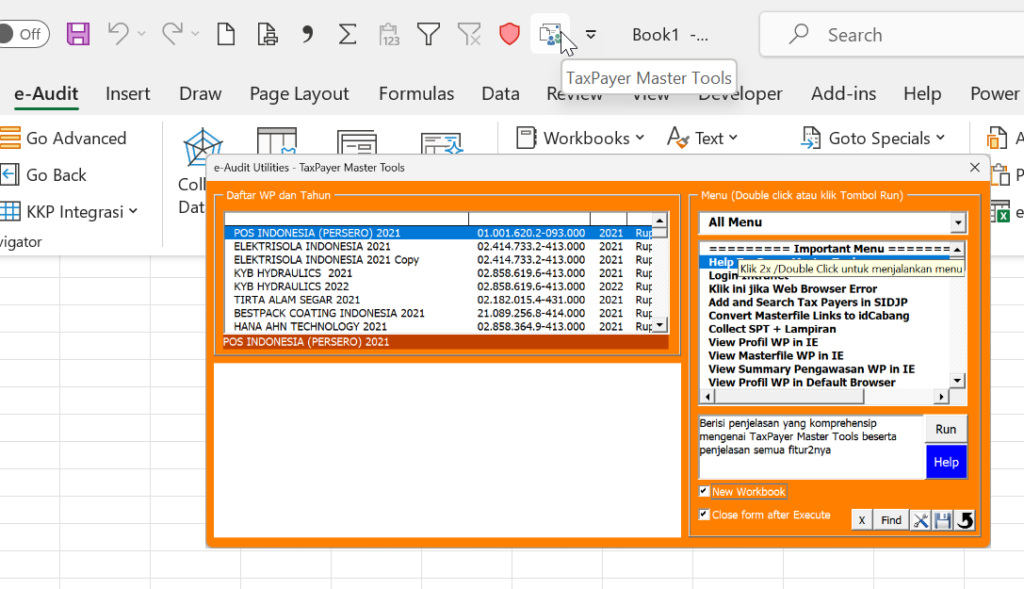Select BESTPACK COATING INDONESIA 2021 row
The width and height of the screenshot is (1024, 589).
click(x=438, y=313)
